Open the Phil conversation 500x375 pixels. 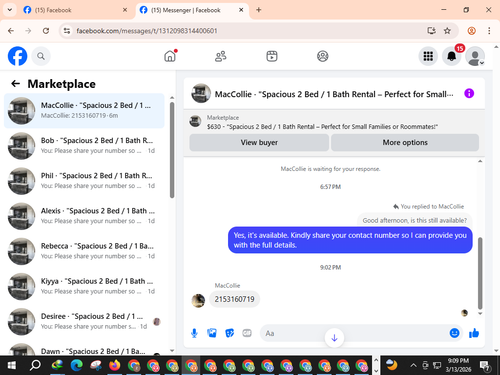[84, 181]
